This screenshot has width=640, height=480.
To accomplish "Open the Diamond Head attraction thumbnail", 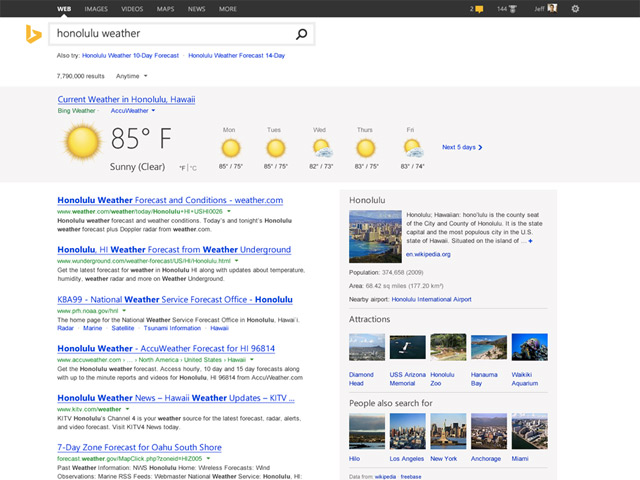I will click(367, 347).
